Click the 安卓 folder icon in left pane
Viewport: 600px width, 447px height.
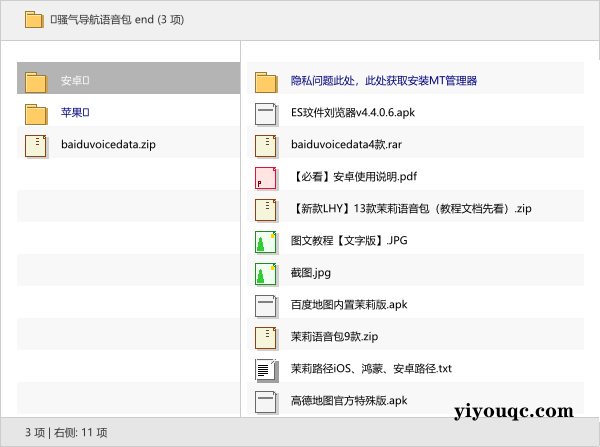(37, 81)
